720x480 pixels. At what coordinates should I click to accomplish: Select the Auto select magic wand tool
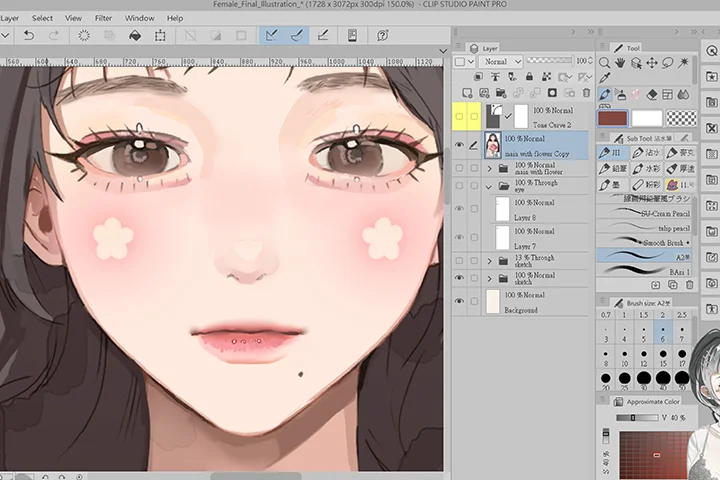pos(683,62)
